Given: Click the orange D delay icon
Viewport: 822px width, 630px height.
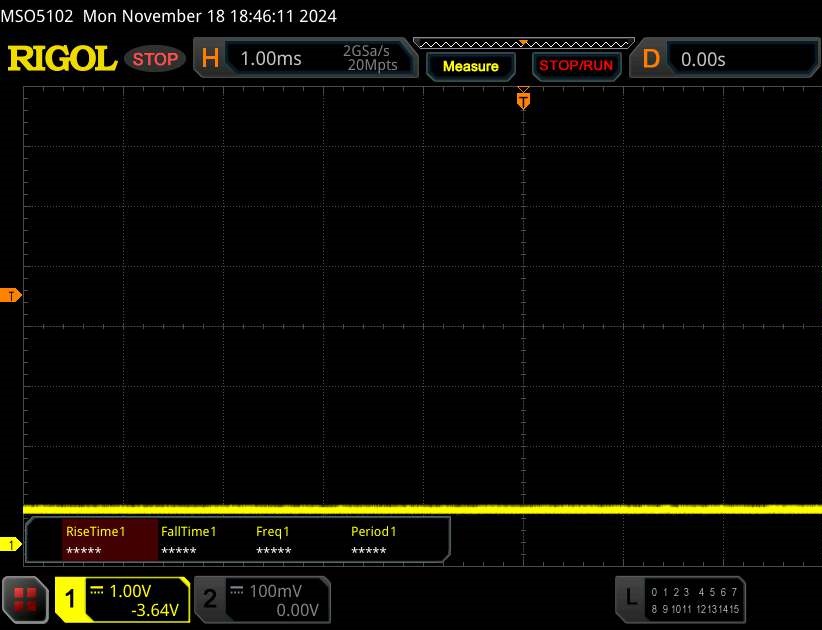Looking at the screenshot, I should 651,59.
